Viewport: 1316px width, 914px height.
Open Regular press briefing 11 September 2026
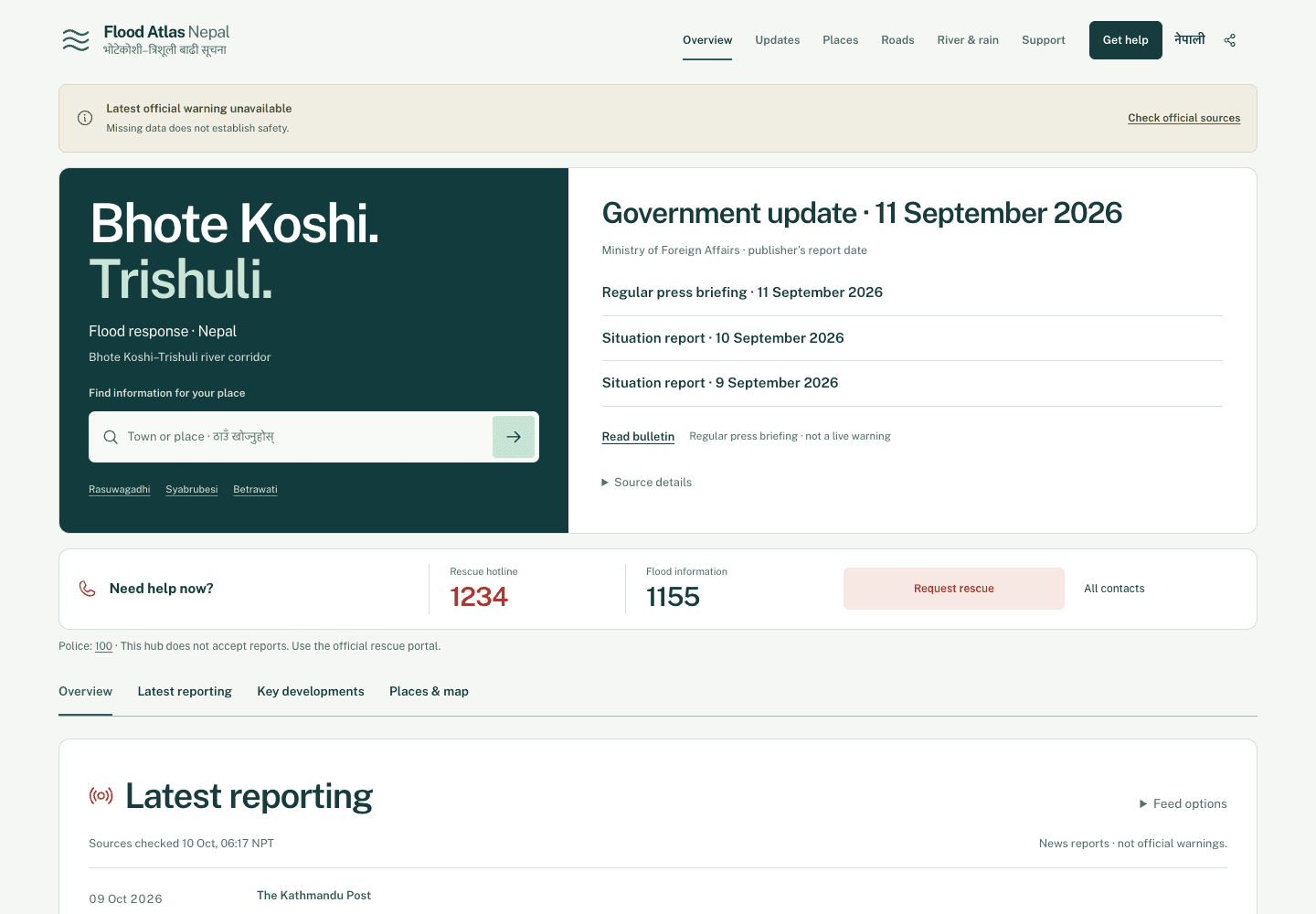pos(742,292)
